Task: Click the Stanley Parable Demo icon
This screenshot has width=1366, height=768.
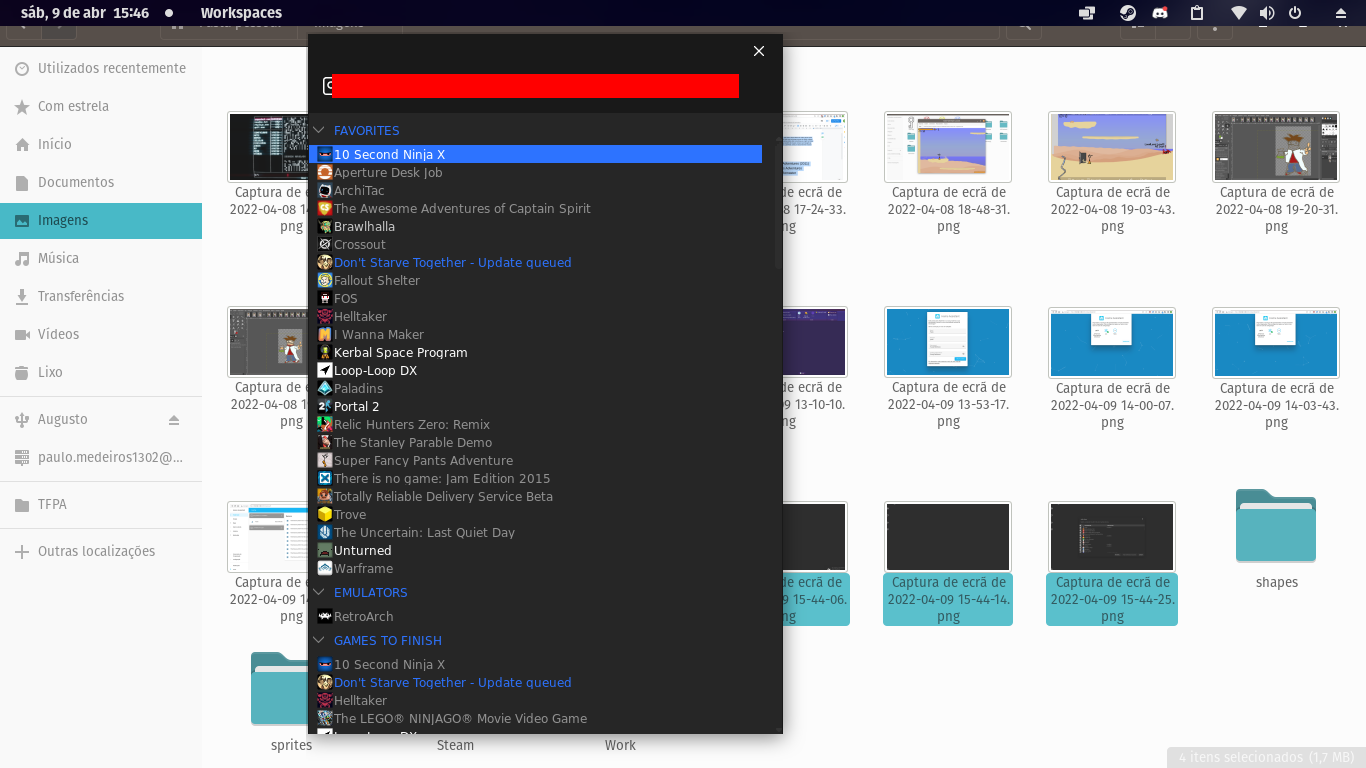Action: (x=325, y=442)
